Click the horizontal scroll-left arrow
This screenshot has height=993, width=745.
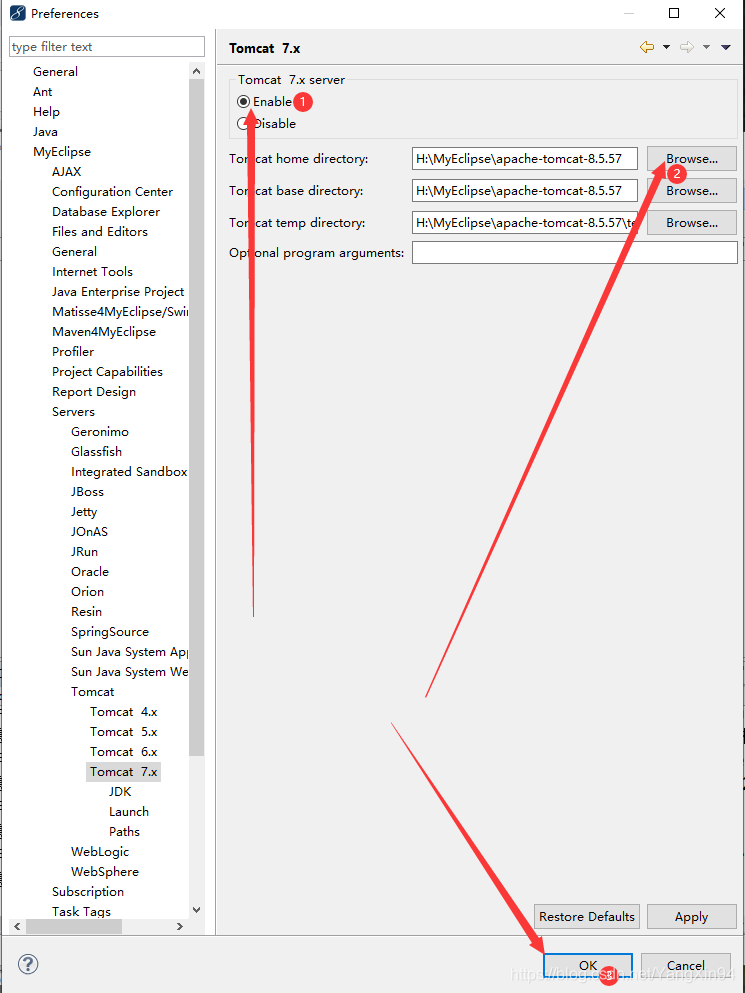[x=17, y=927]
